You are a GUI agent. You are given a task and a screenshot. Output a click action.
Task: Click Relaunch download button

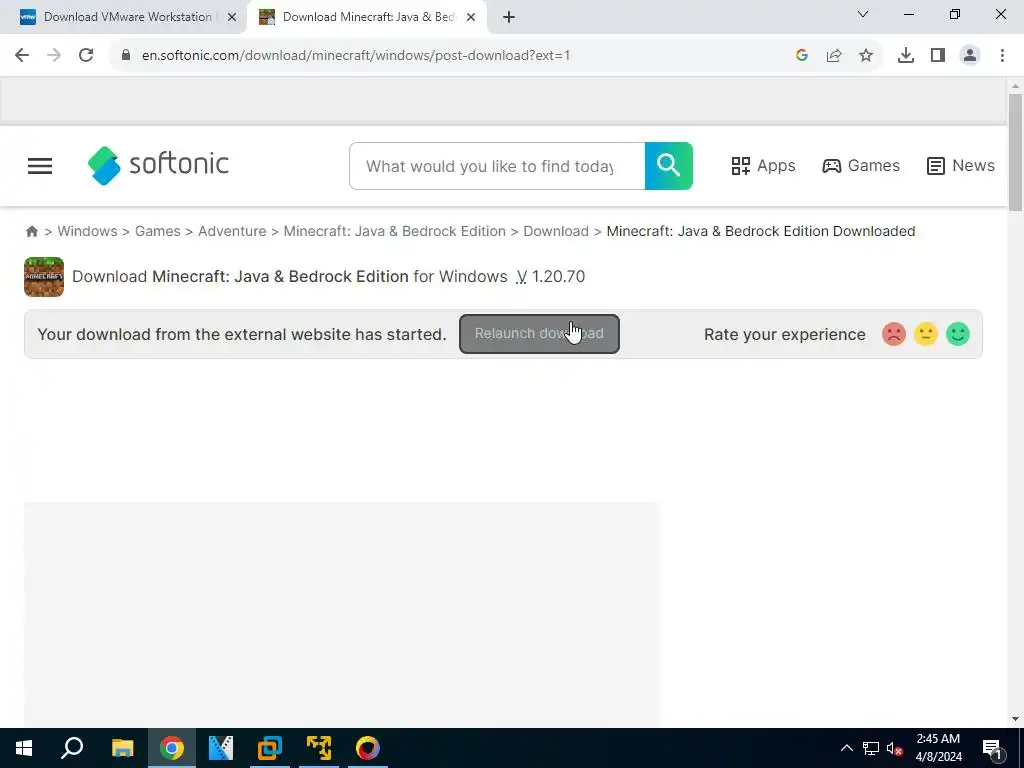coord(539,334)
